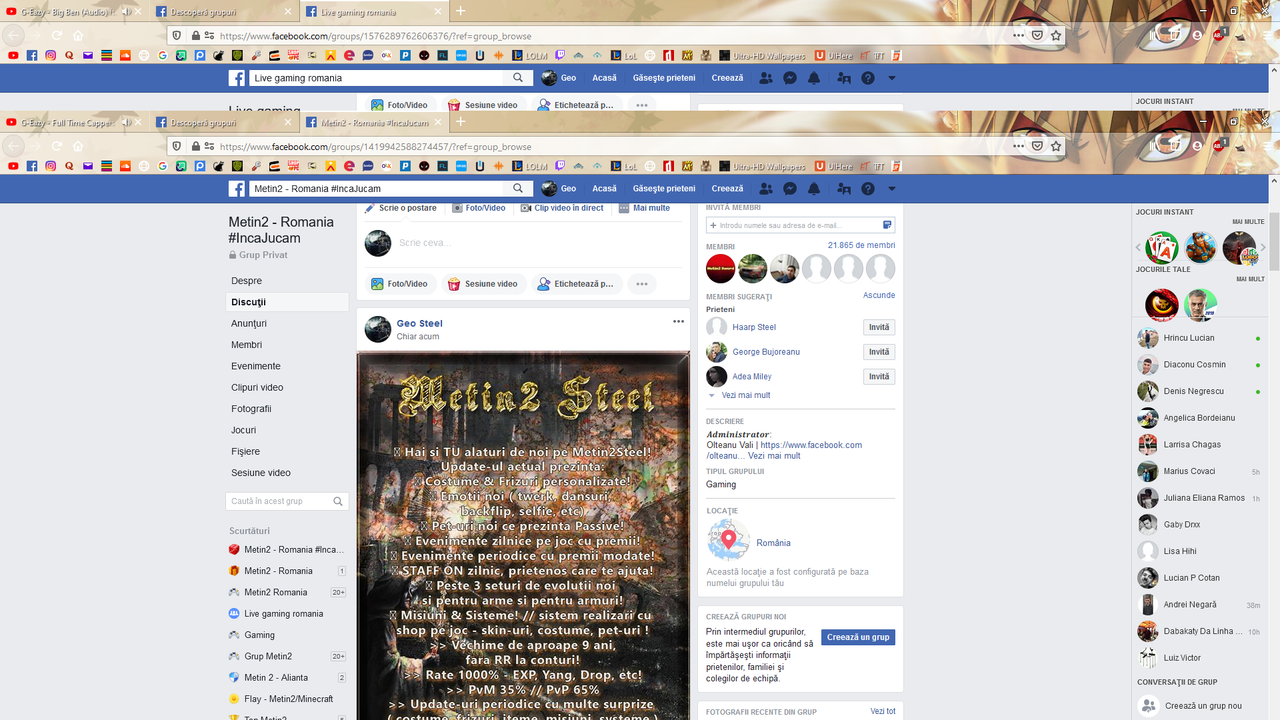Click Creează un grup button
The width and height of the screenshot is (1280, 720).
(858, 637)
